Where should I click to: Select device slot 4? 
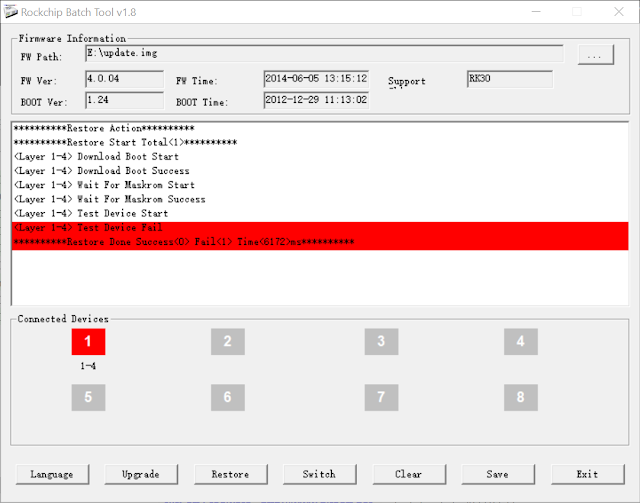point(521,342)
